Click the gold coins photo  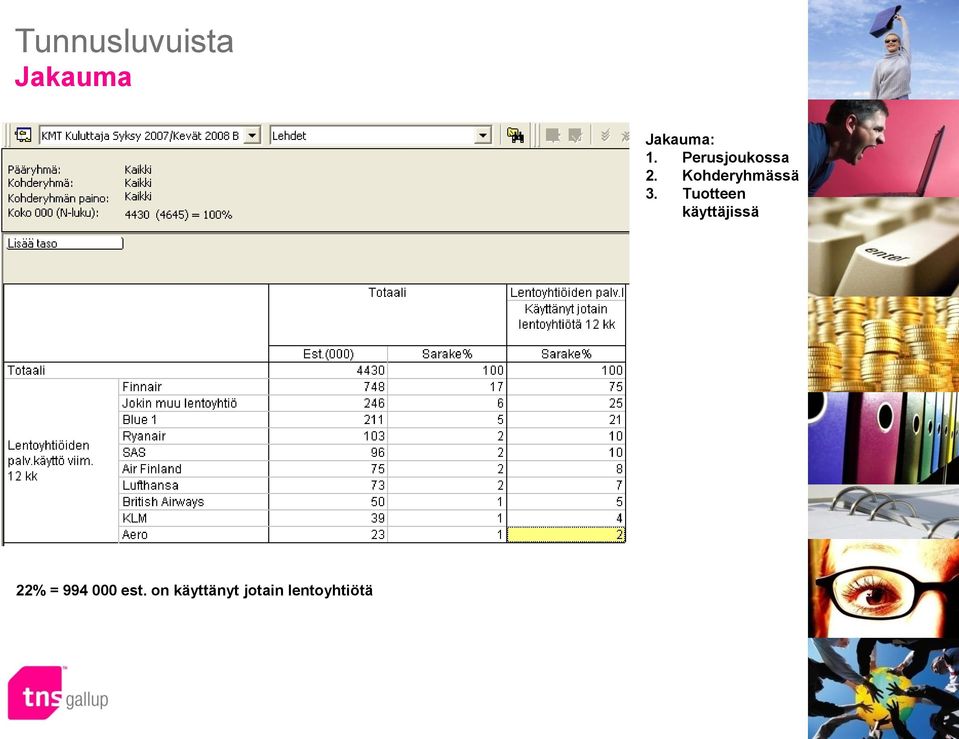[x=883, y=344]
